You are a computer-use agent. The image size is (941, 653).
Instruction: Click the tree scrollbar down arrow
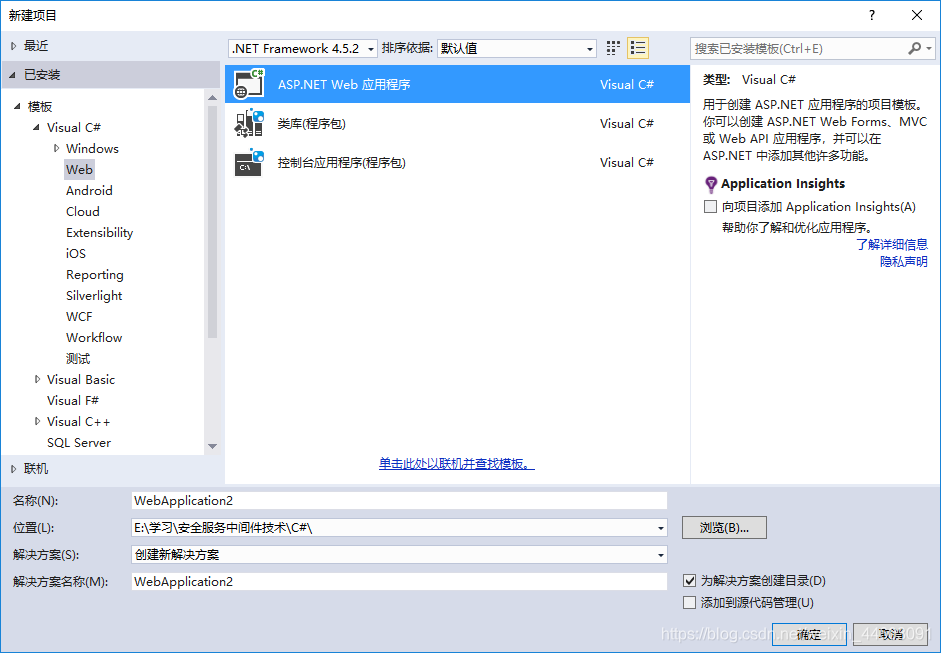click(212, 446)
